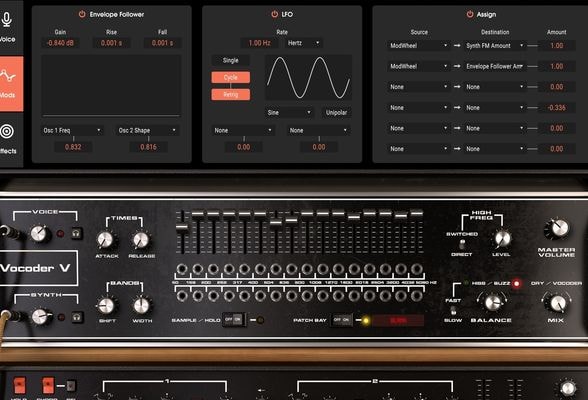Image resolution: width=588 pixels, height=400 pixels.
Task: Click the Master Volume knob
Action: click(x=558, y=228)
